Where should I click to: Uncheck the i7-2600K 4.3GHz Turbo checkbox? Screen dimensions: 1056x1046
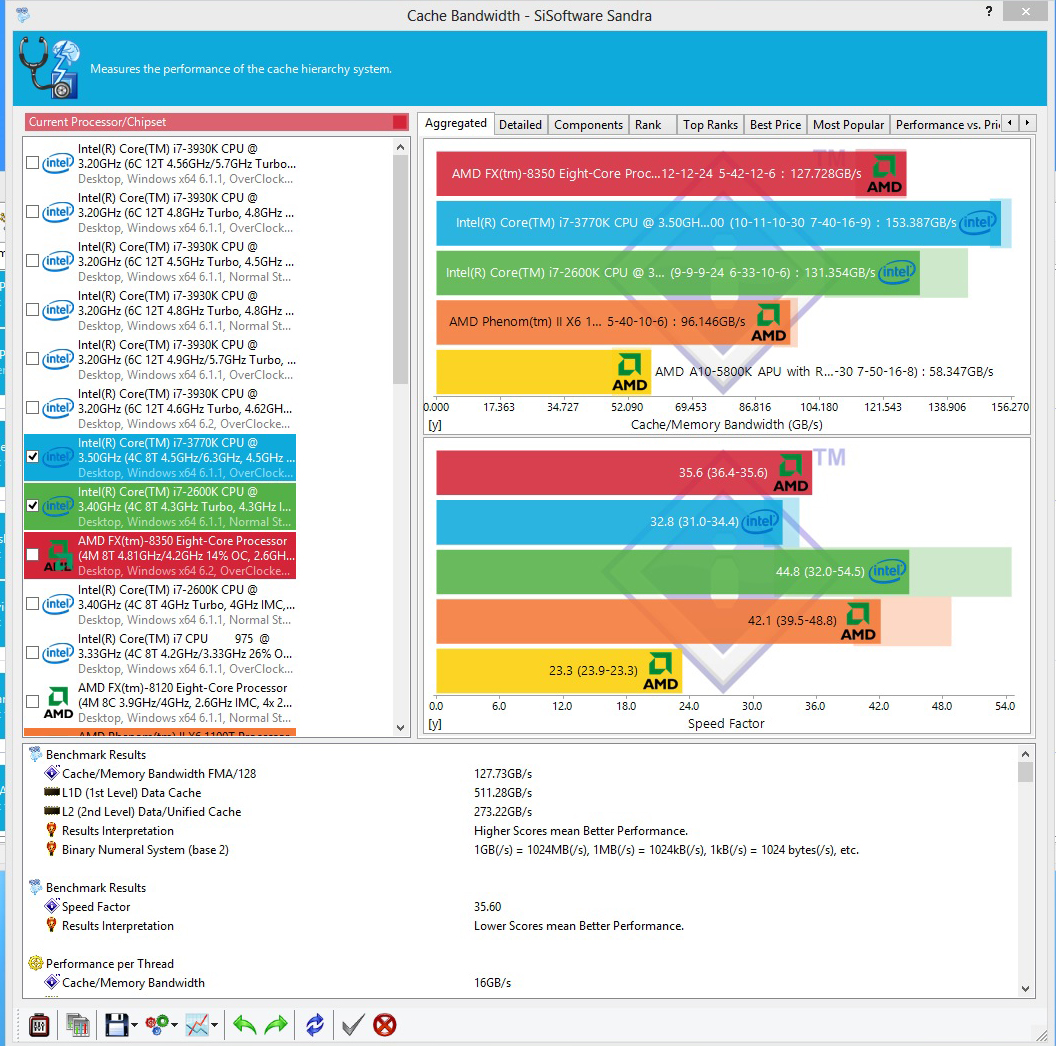click(32, 506)
